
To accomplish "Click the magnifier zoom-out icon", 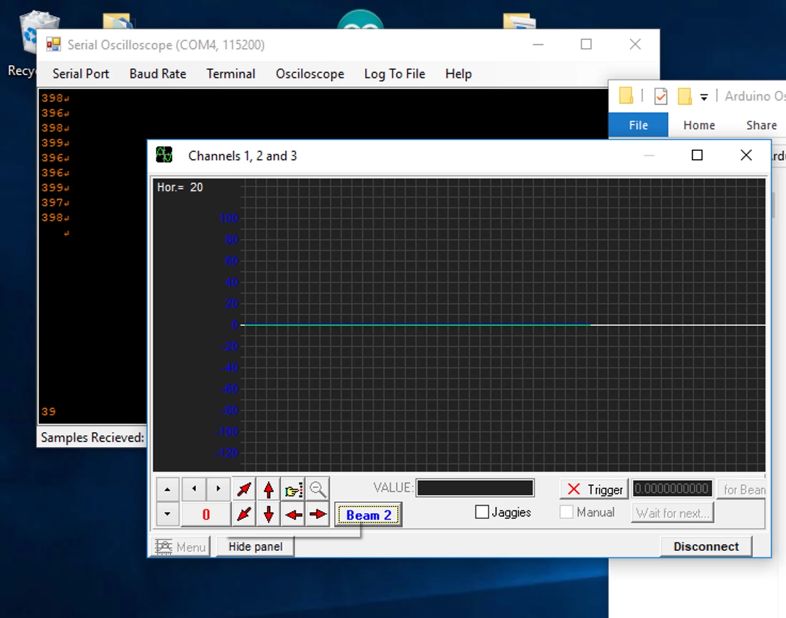I will click(x=318, y=489).
